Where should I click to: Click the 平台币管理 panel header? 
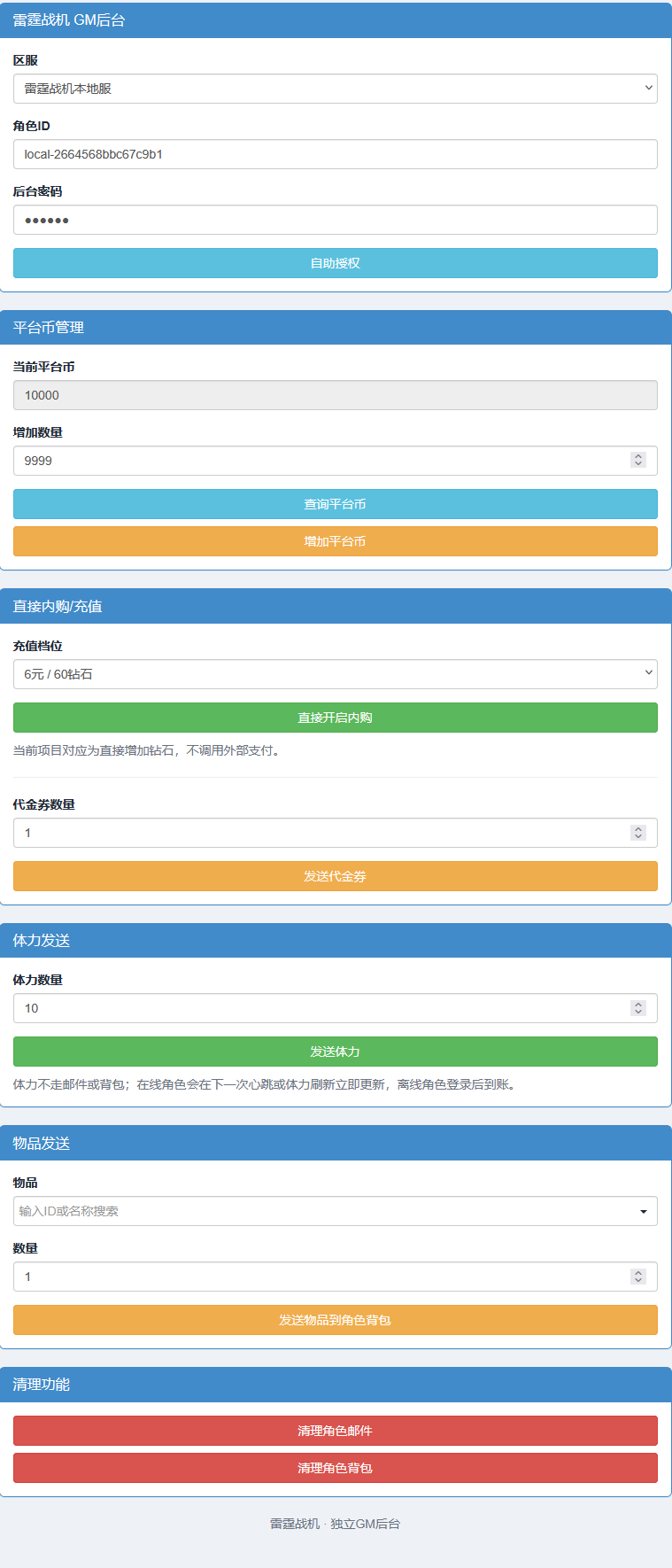coord(336,328)
